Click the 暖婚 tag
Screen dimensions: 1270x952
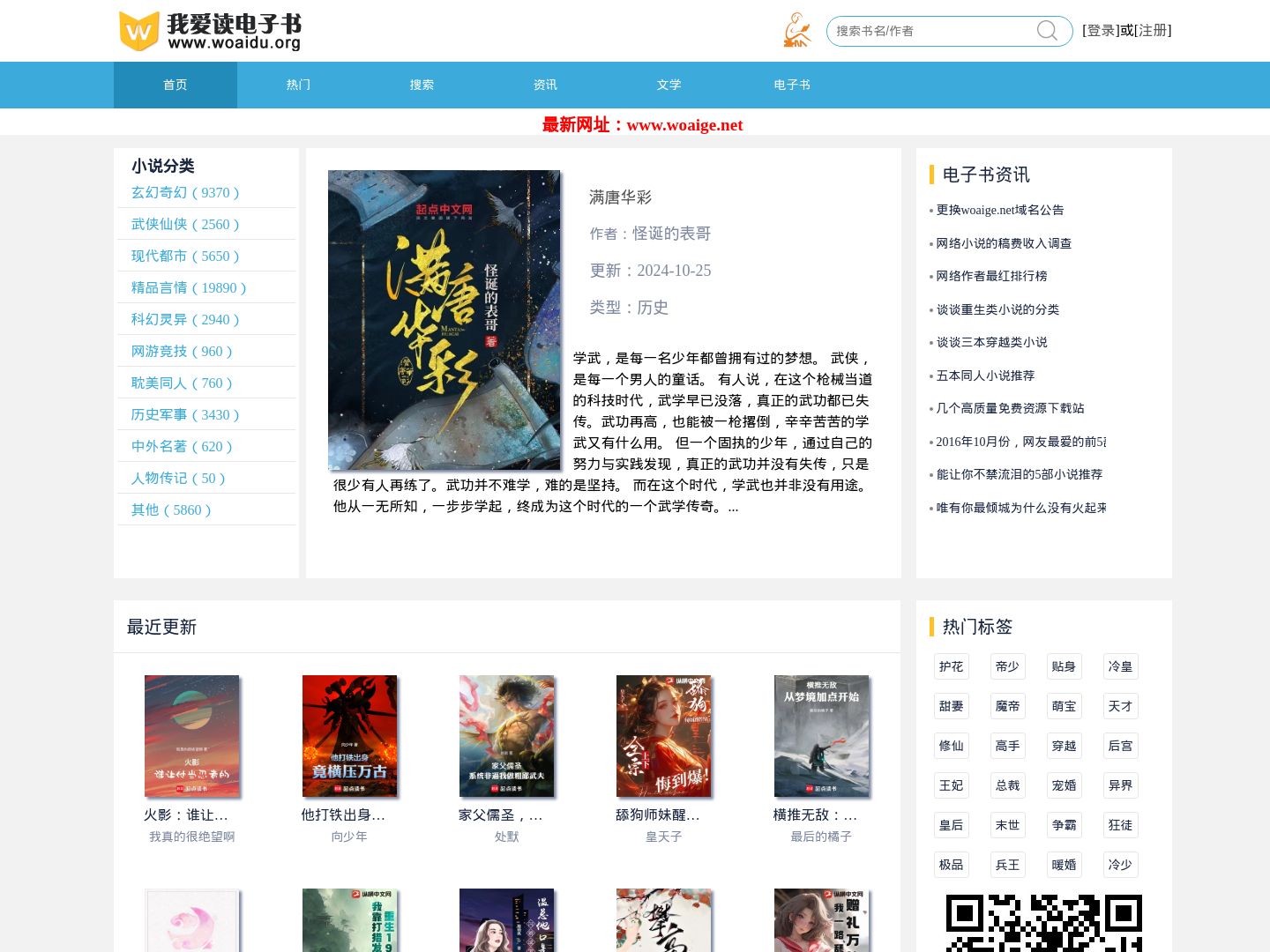pos(1064,865)
